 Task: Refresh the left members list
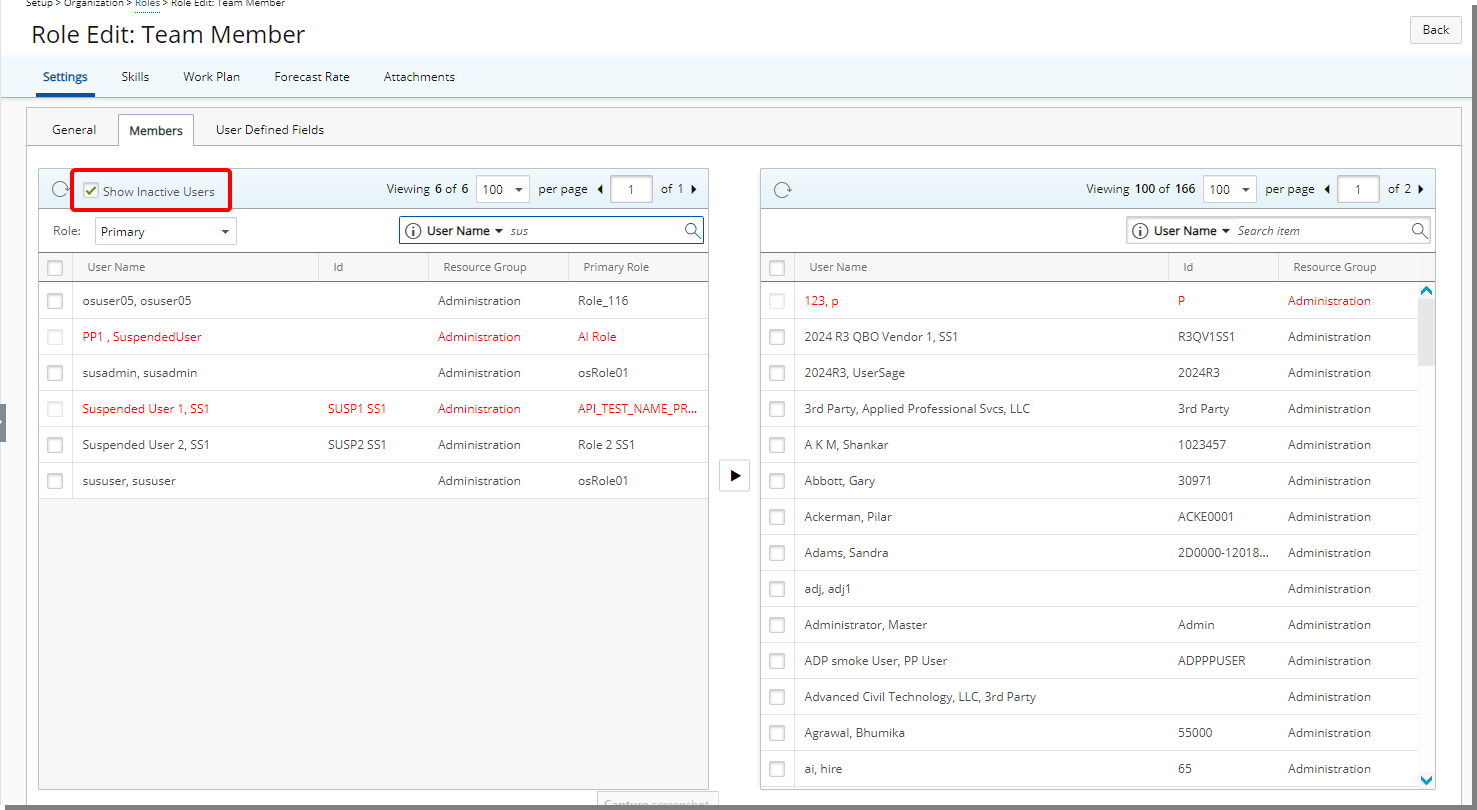pos(61,190)
